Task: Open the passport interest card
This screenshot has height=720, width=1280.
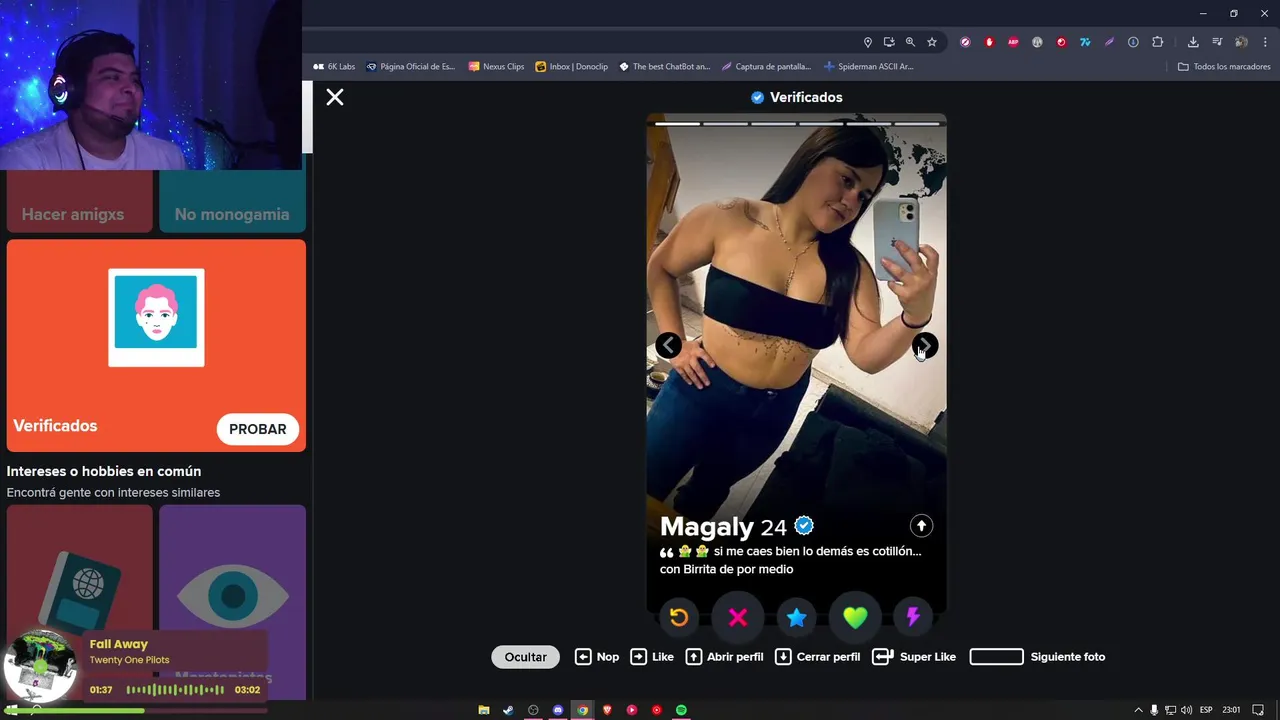Action: [x=80, y=600]
